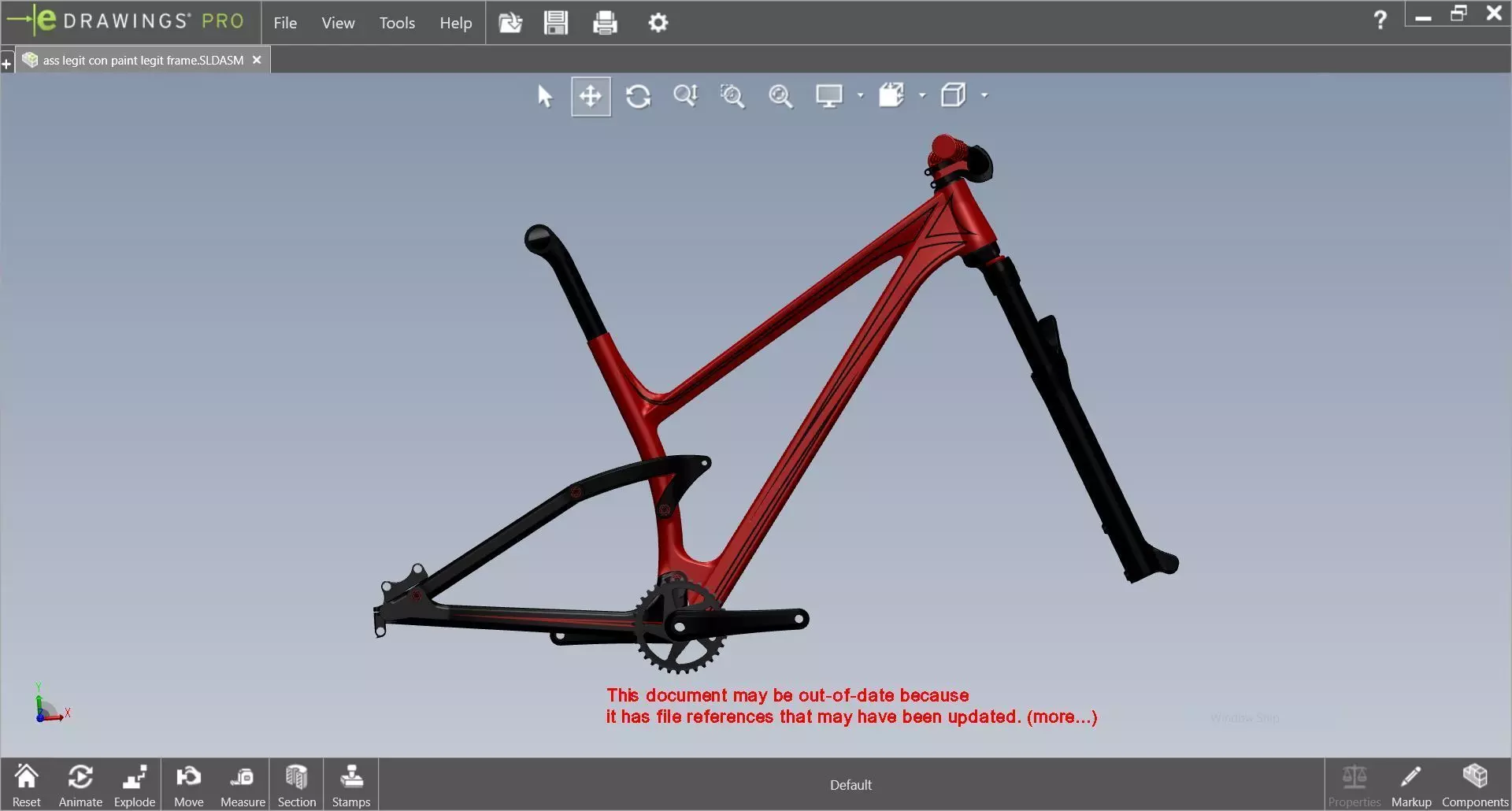Expand the view orientation dropdown arrow

pyautogui.click(x=922, y=96)
